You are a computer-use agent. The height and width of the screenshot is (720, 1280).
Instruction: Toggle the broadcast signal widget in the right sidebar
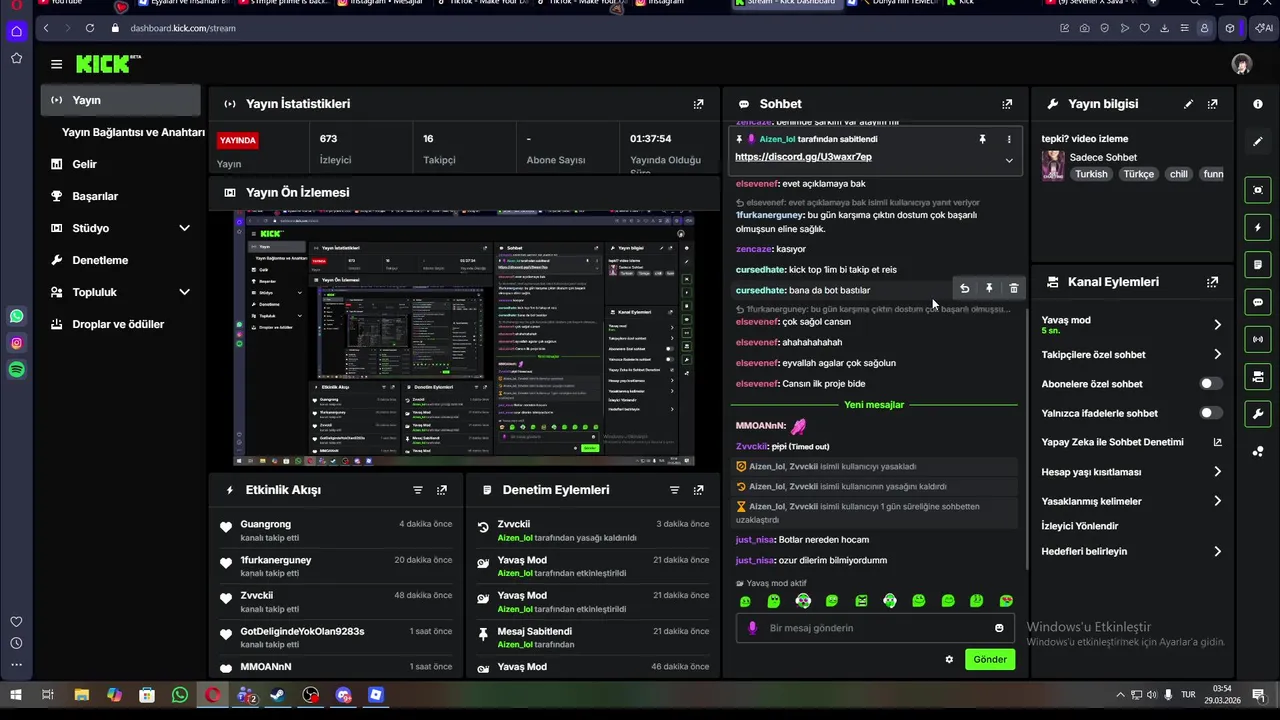tap(1258, 339)
